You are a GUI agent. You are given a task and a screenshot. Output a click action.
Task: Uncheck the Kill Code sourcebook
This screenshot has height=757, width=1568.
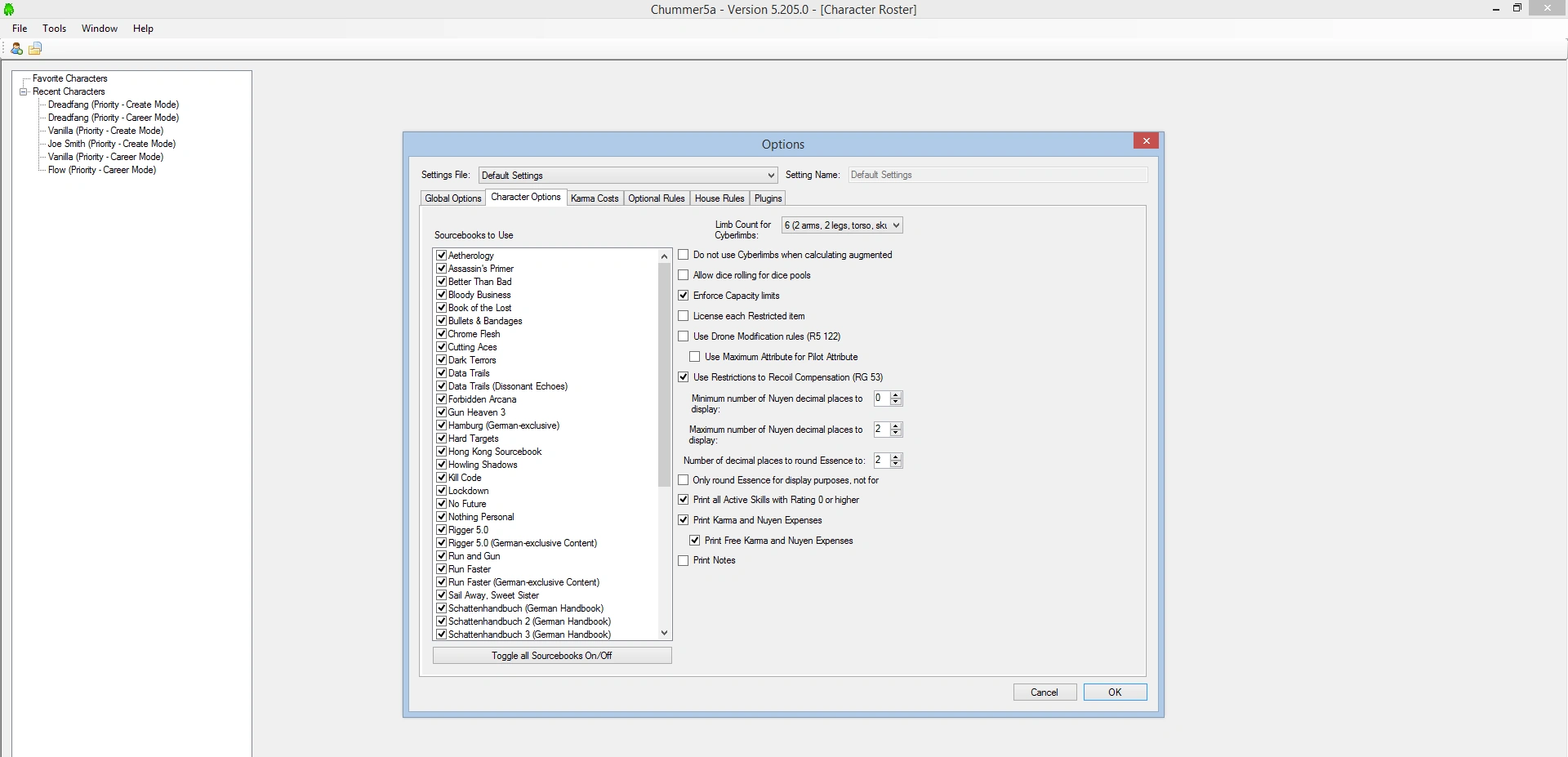pyautogui.click(x=441, y=478)
